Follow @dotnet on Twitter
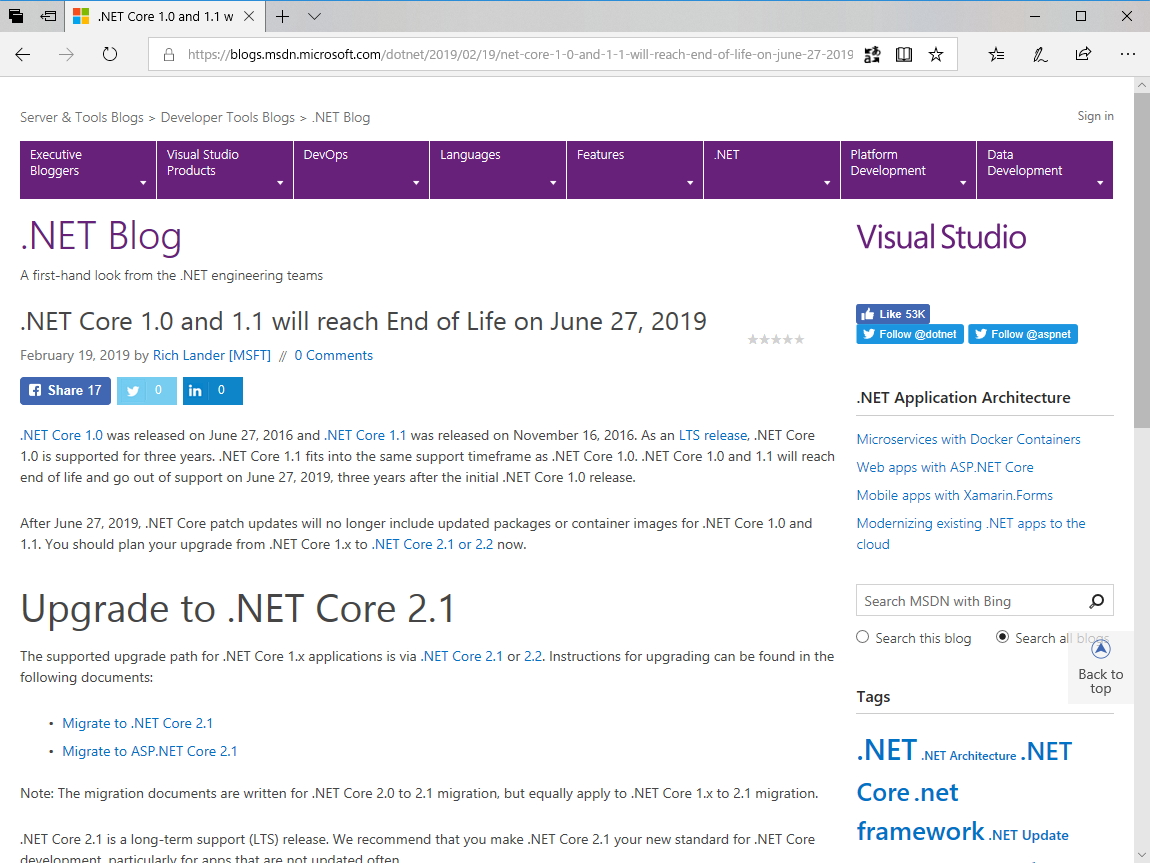The height and width of the screenshot is (863, 1150). [x=909, y=334]
